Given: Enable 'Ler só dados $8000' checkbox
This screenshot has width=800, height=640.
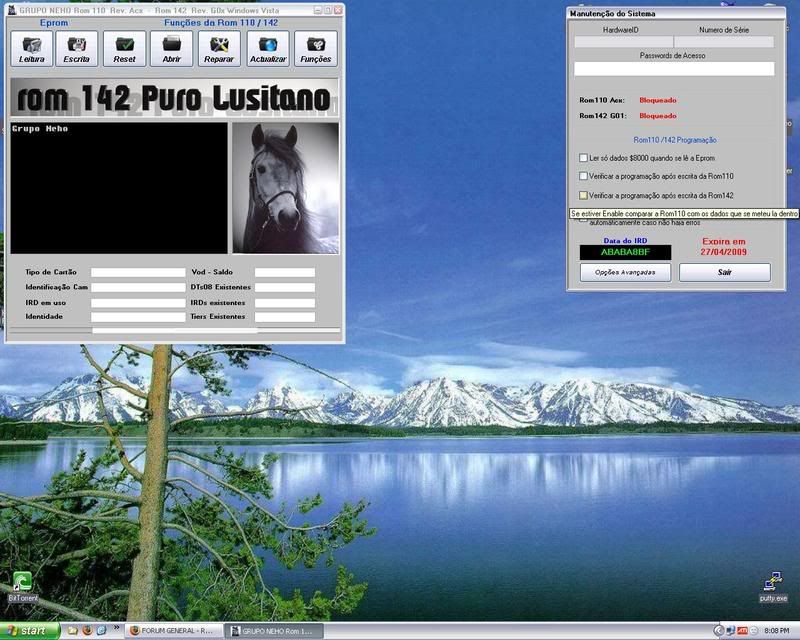Looking at the screenshot, I should coord(584,158).
